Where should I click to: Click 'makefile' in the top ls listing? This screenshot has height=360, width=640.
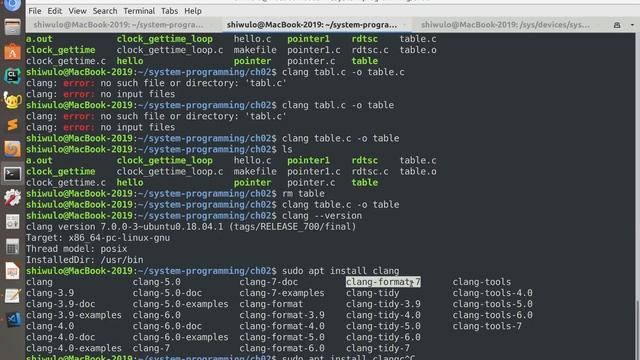pyautogui.click(x=255, y=50)
